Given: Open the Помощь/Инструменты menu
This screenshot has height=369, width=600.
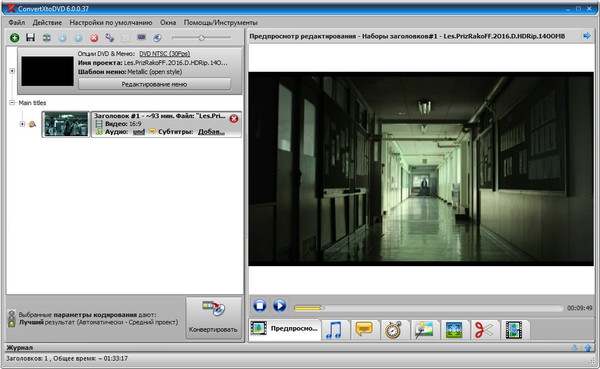Looking at the screenshot, I should [x=221, y=23].
